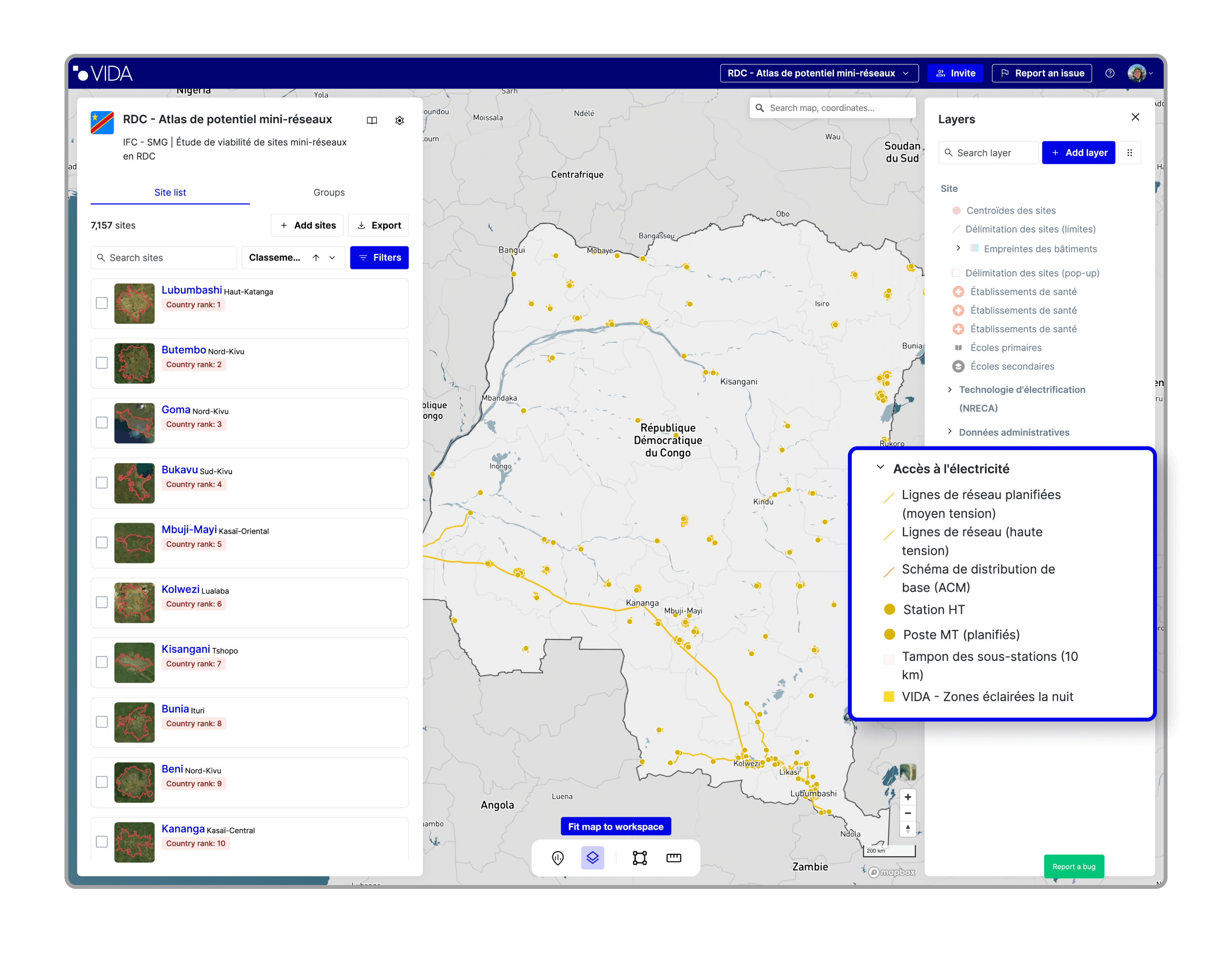
Task: Expand Technologie d'électrification layer group
Action: click(950, 390)
